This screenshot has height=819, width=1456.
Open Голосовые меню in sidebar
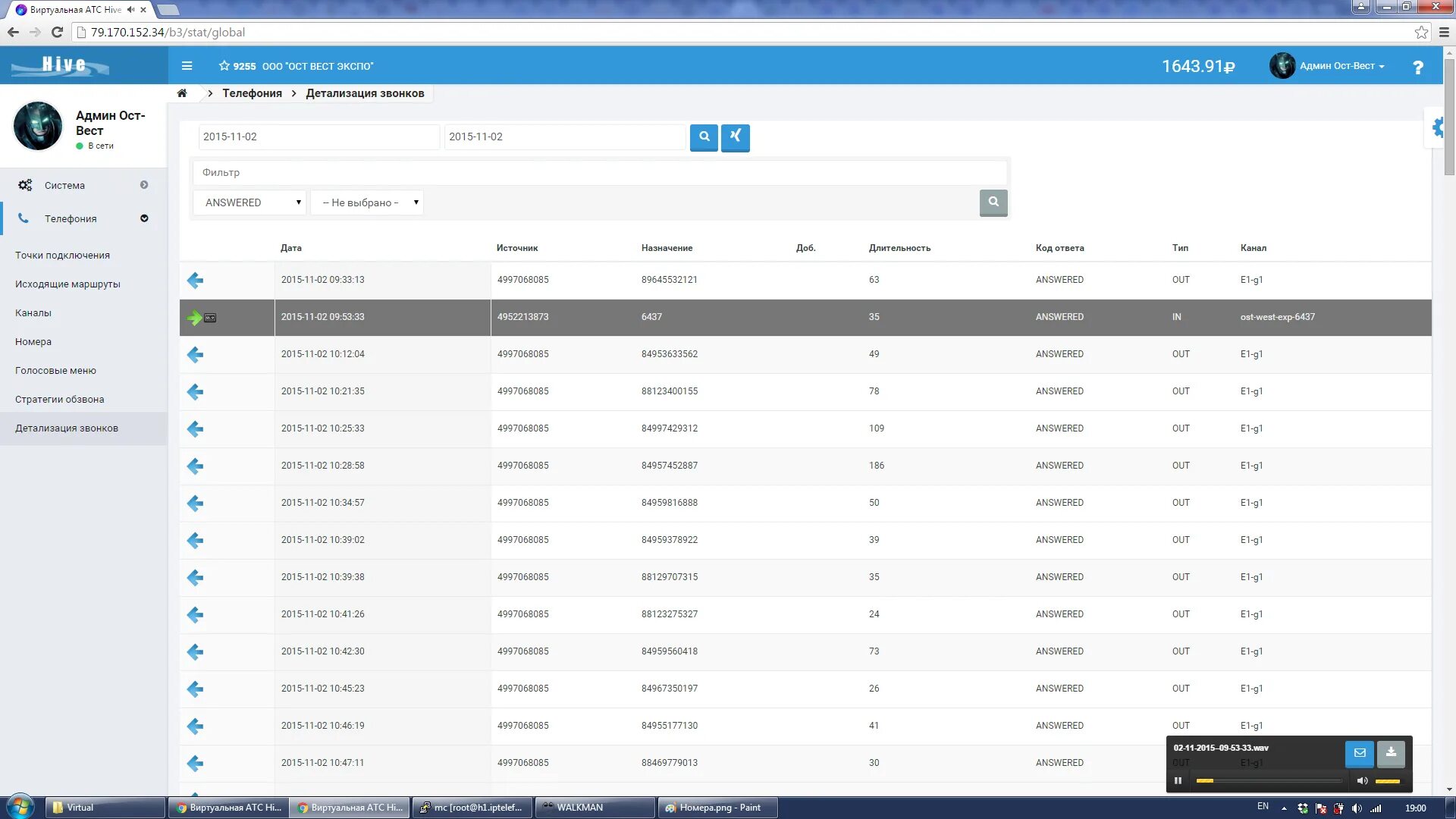pyautogui.click(x=55, y=371)
